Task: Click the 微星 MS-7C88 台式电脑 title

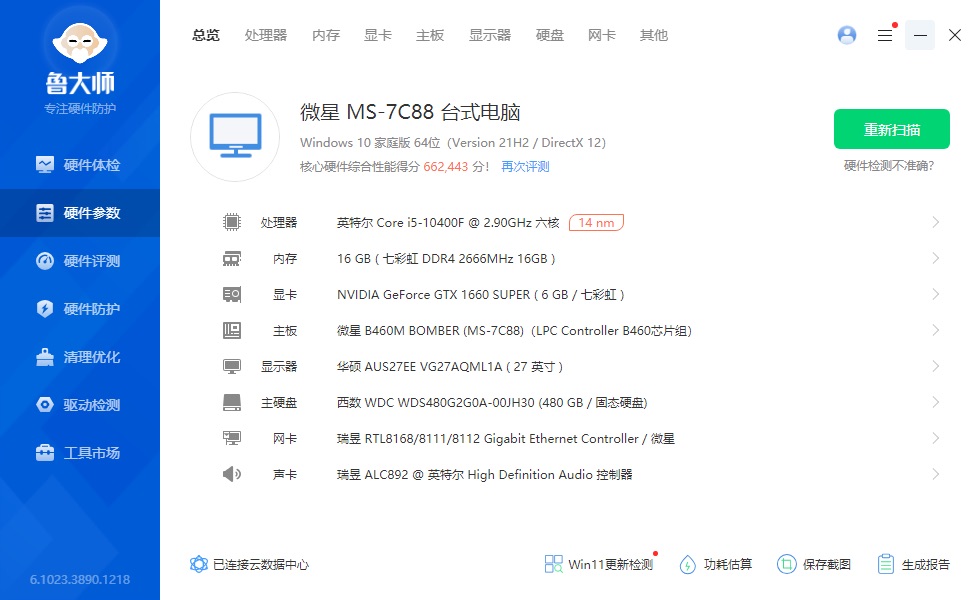Action: tap(410, 112)
